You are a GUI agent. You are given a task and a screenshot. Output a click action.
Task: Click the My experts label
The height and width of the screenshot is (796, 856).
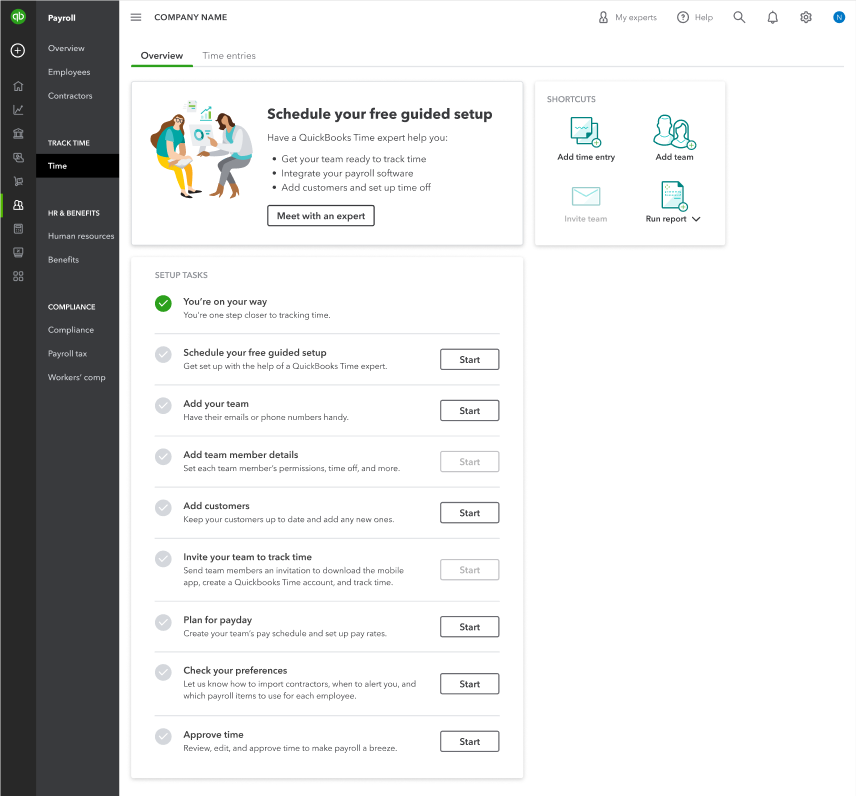(x=636, y=17)
